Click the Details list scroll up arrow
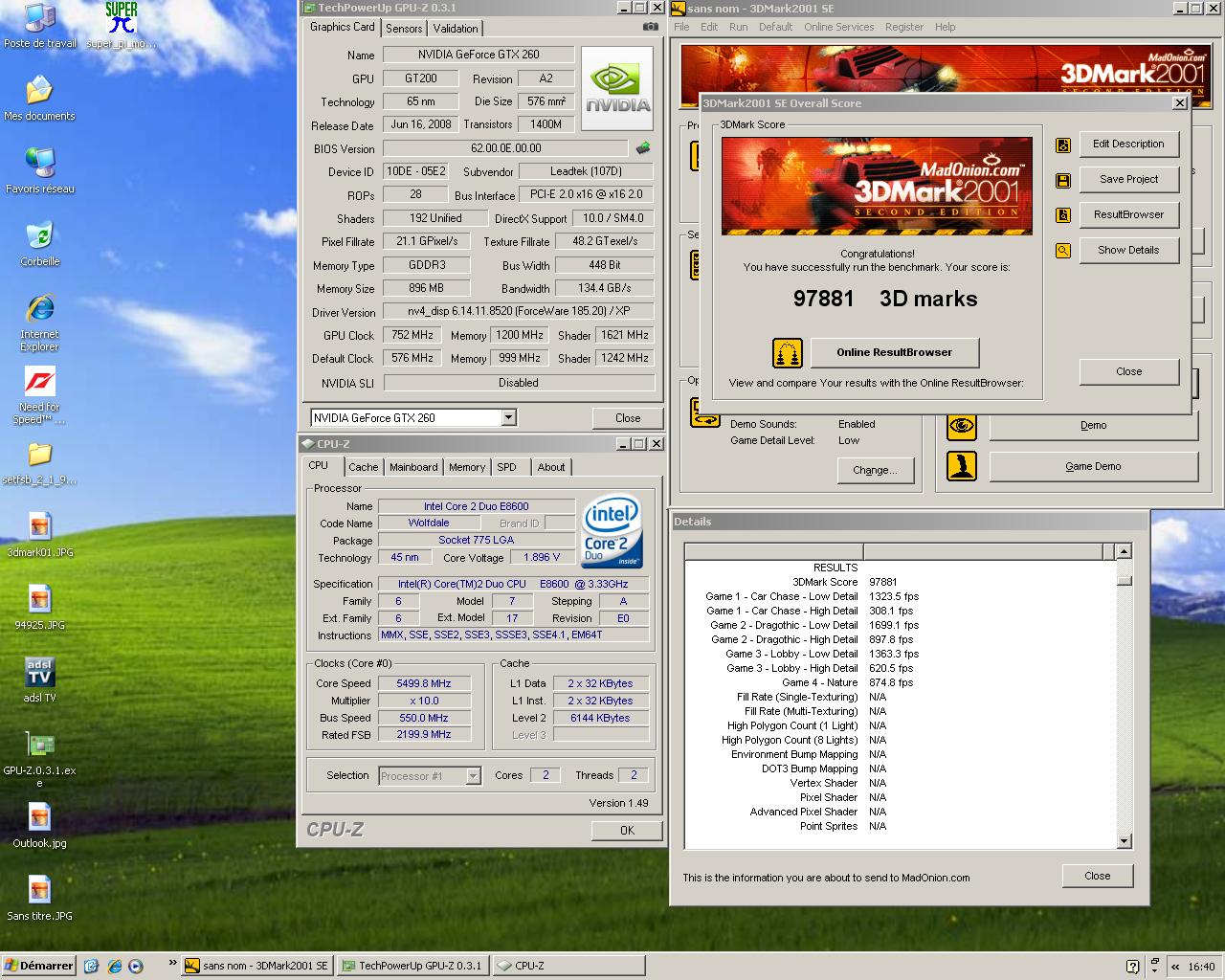The height and width of the screenshot is (980, 1225). pyautogui.click(x=1125, y=551)
